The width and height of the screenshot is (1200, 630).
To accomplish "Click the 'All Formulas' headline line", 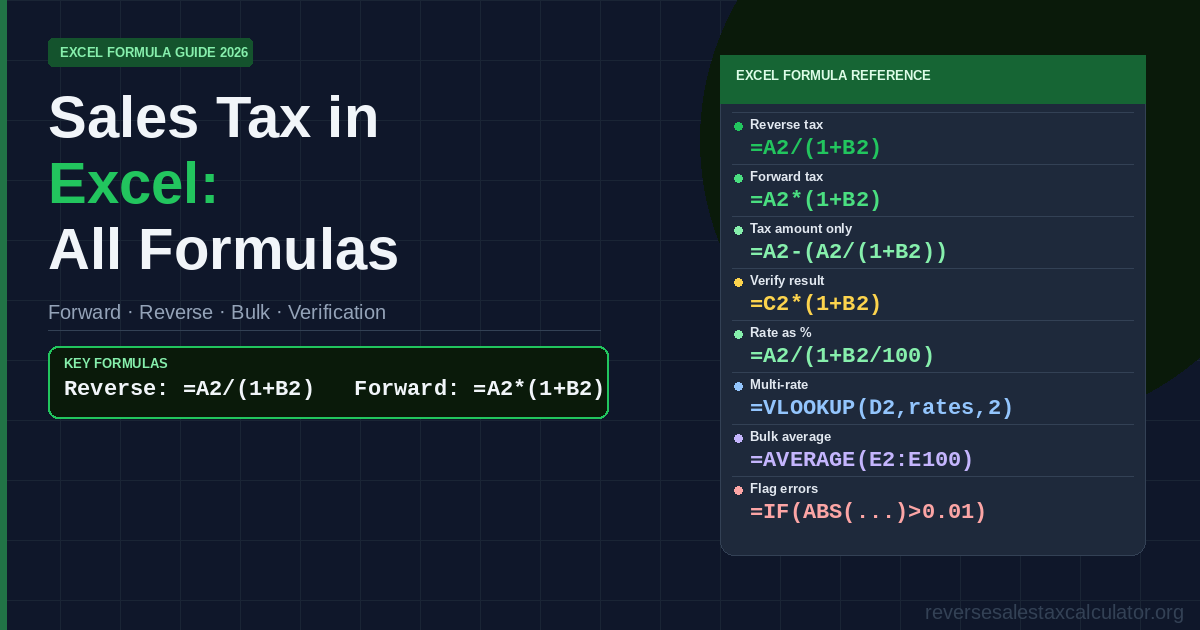I will click(223, 249).
